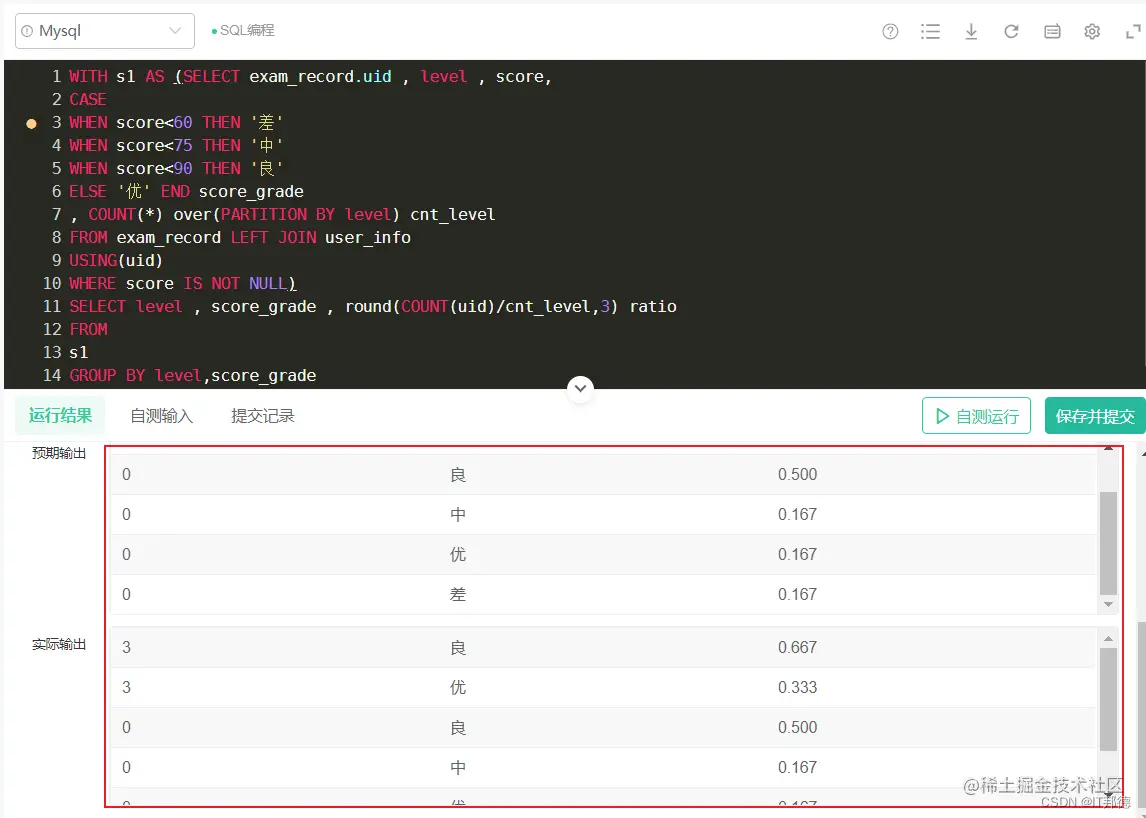Switch to the 自测输入 tab
The height and width of the screenshot is (818, 1146).
click(162, 417)
